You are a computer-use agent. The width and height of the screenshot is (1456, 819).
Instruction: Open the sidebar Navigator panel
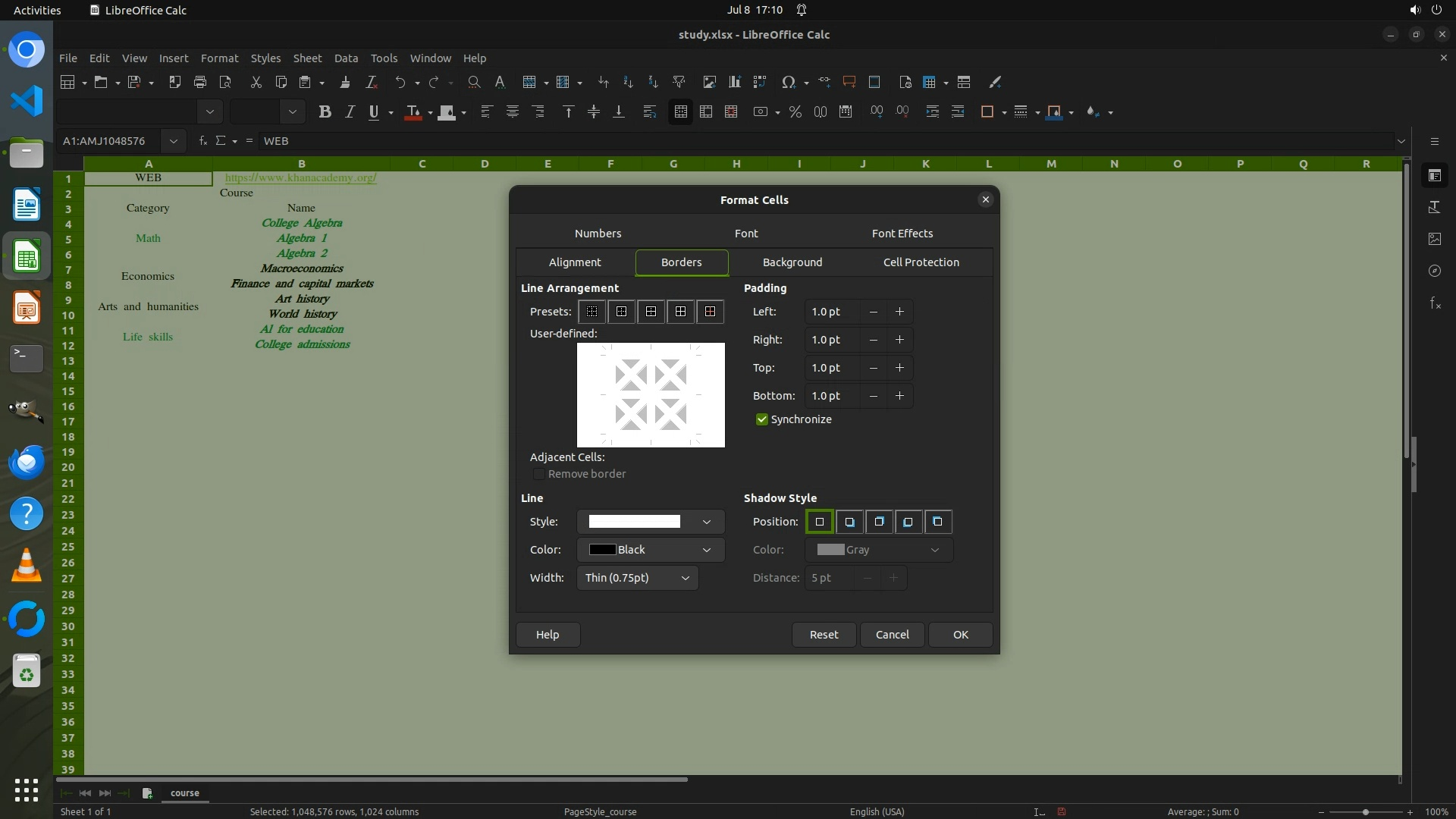click(x=1435, y=271)
